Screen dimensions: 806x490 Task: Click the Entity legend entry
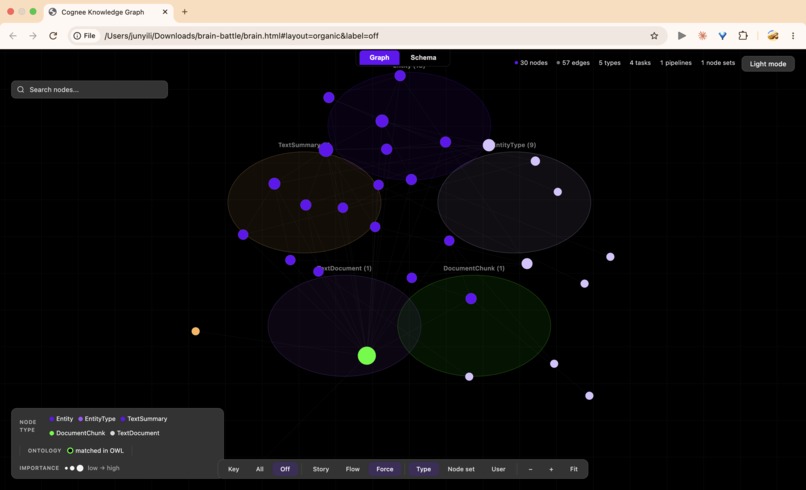(x=61, y=419)
